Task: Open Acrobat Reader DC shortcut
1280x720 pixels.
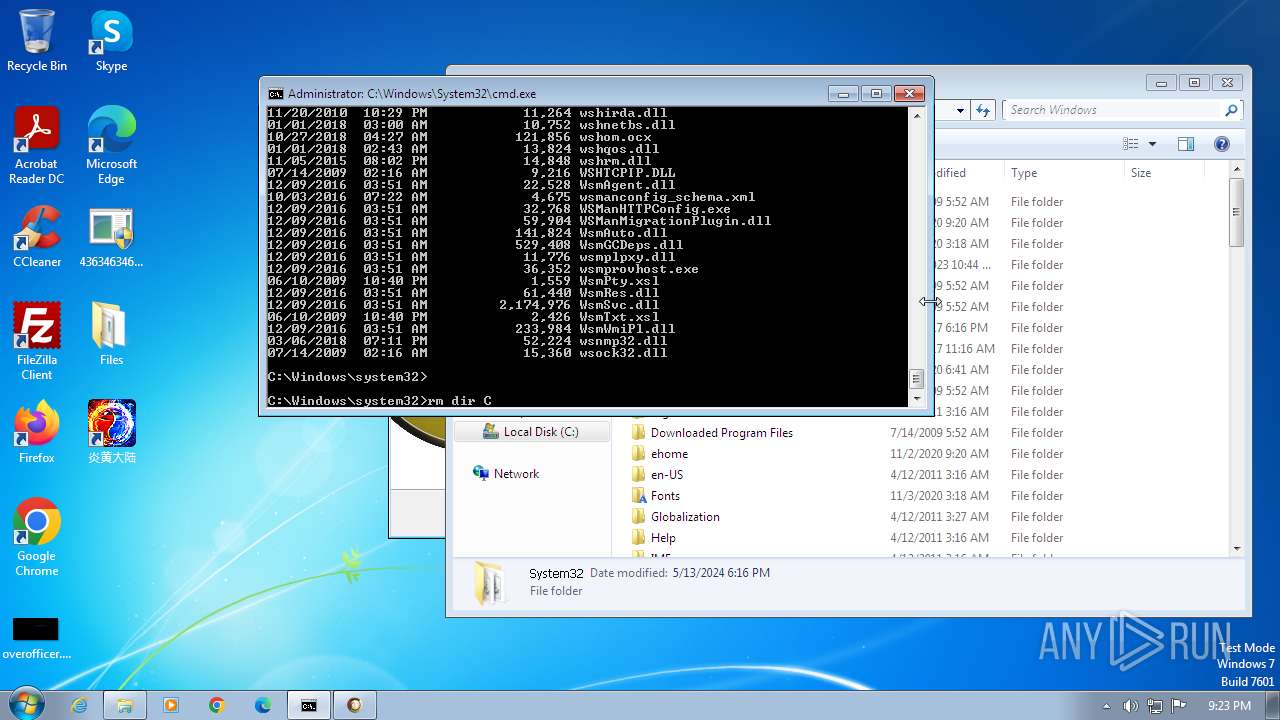Action: (x=37, y=146)
